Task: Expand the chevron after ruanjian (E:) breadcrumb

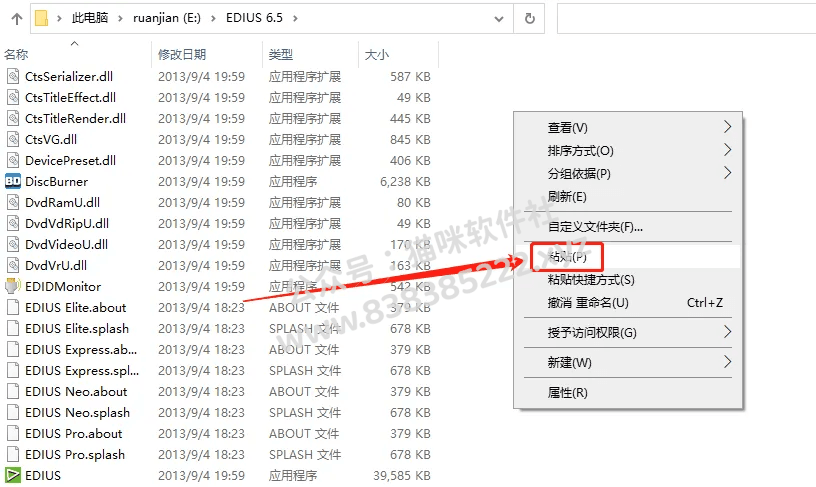Action: point(213,19)
